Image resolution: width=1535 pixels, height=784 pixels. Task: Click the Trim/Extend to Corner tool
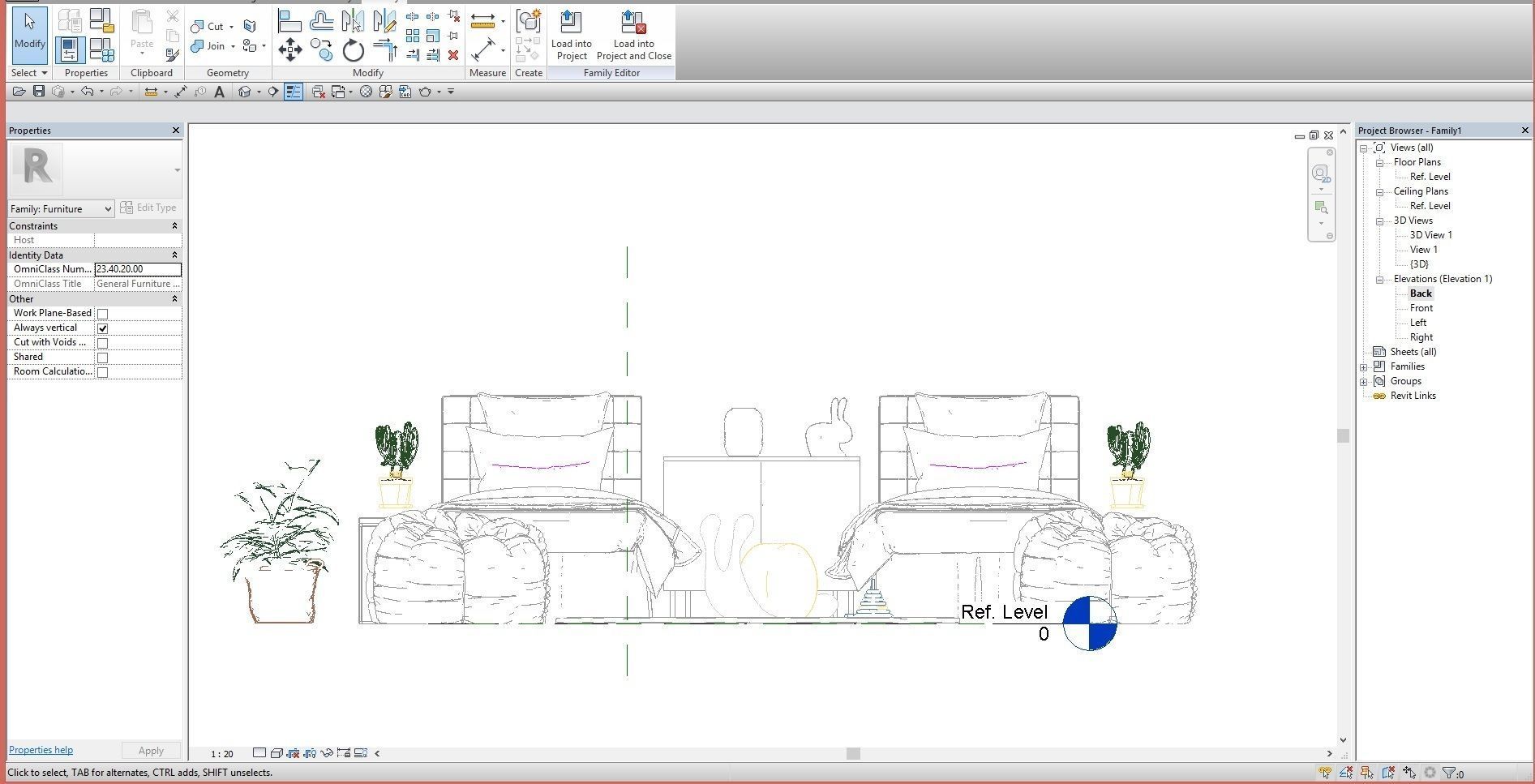384,50
